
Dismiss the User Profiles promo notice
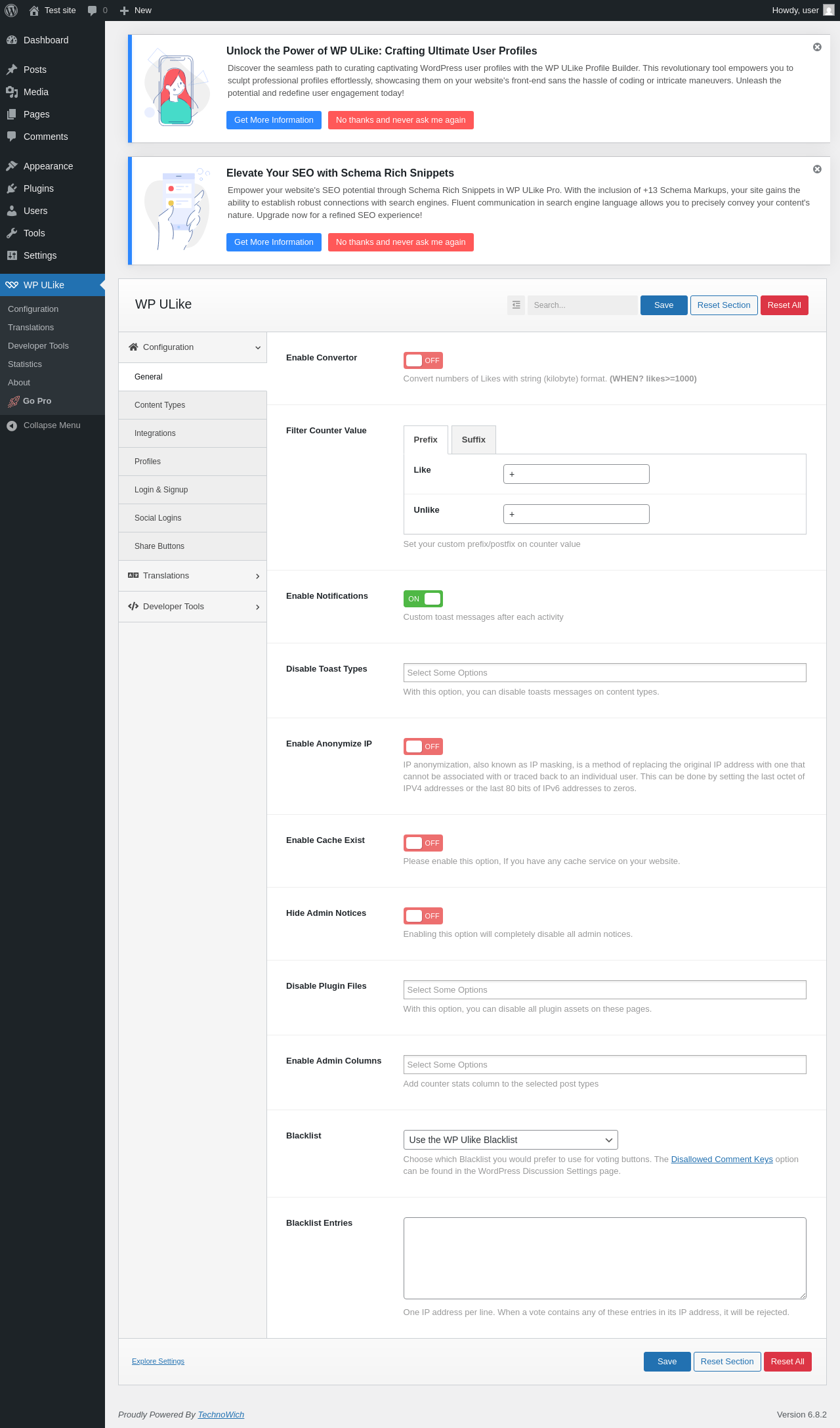tap(817, 47)
